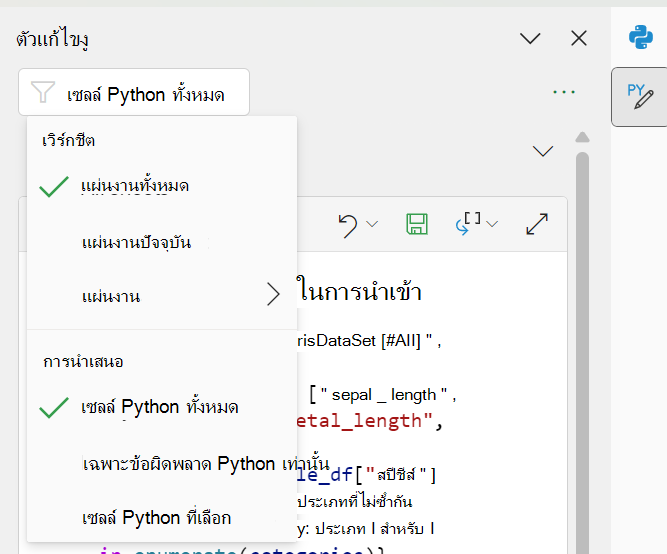Choose เซลล์ Python ที่เลือก option

point(162,518)
